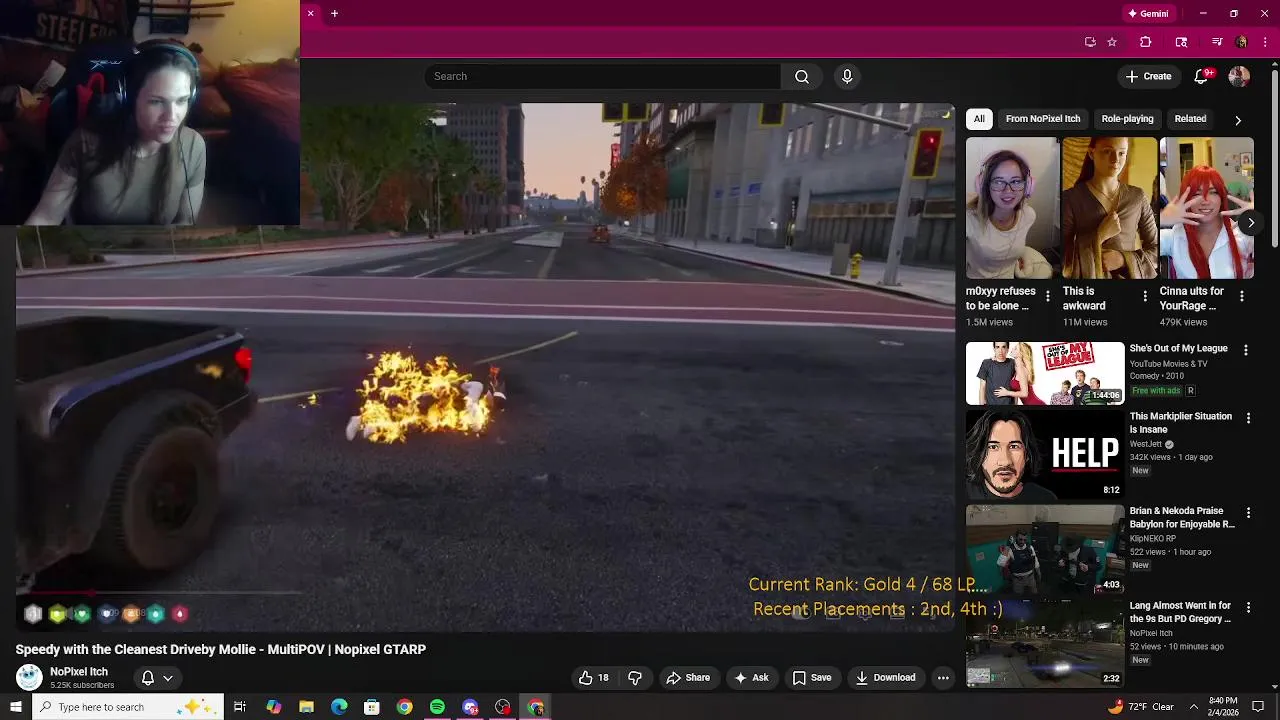
Task: Open She's Out of My League thumbnail
Action: tap(1045, 373)
